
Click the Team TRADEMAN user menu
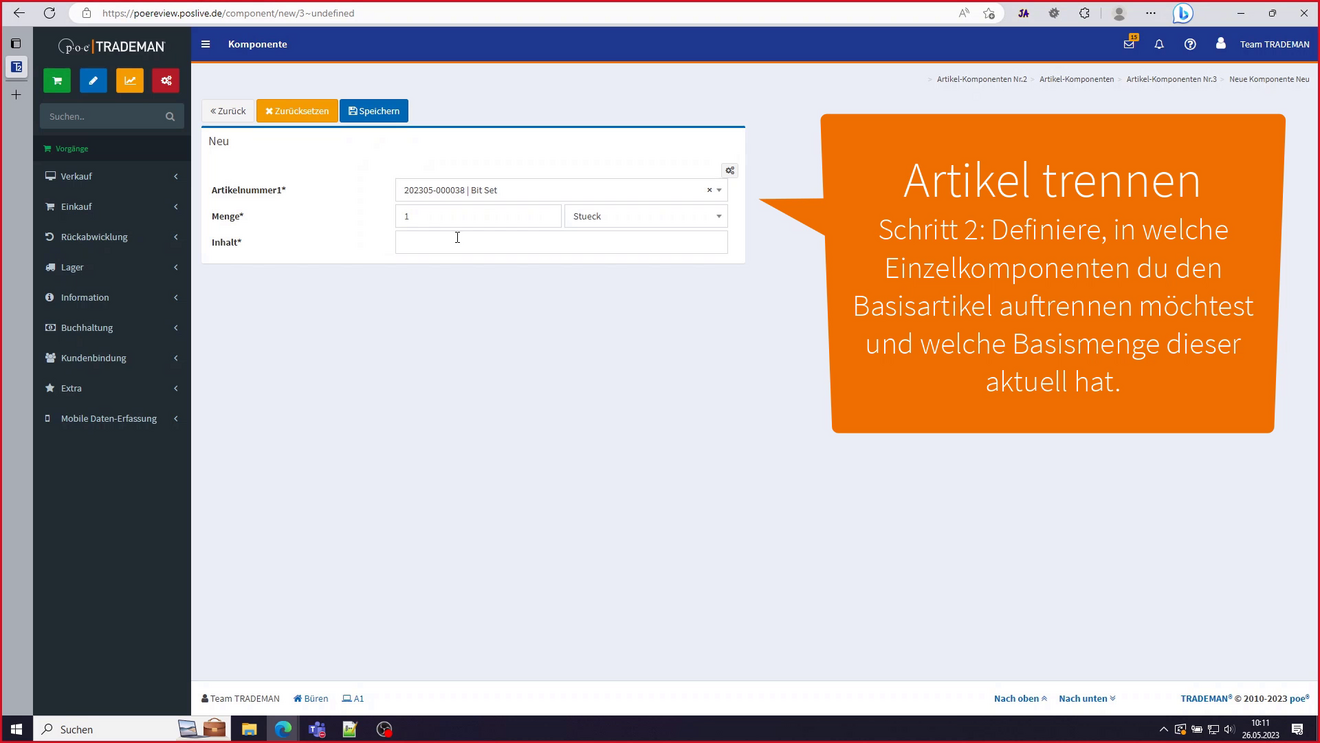coord(1262,44)
